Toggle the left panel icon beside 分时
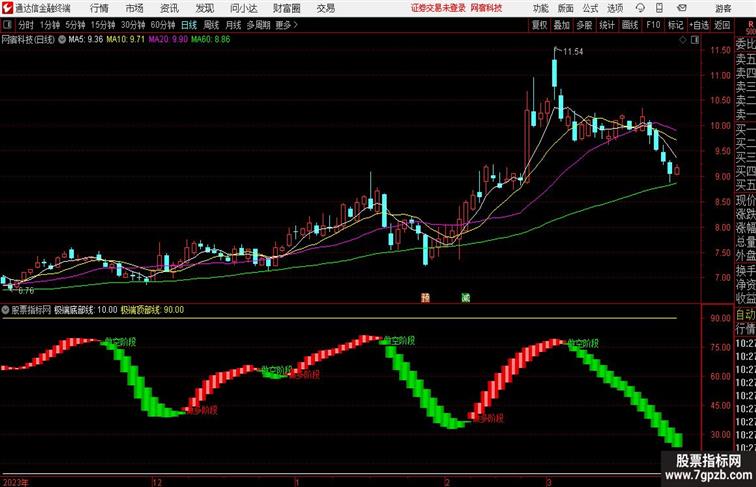 tap(7, 25)
